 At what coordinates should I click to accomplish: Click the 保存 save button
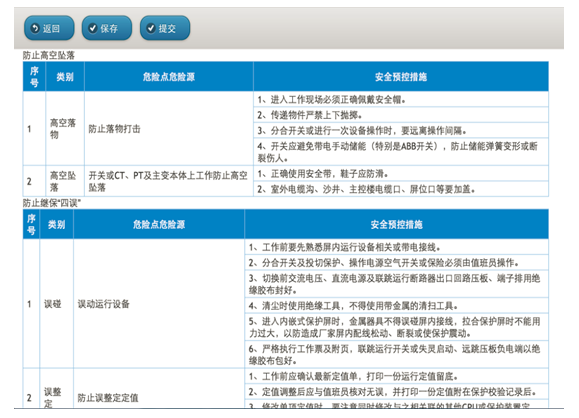tap(107, 28)
